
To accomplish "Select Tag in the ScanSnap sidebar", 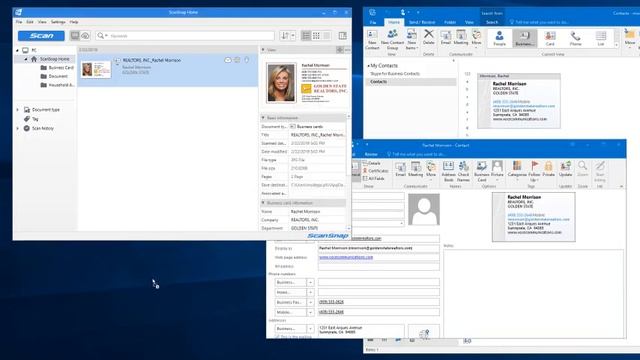I will pos(31,119).
